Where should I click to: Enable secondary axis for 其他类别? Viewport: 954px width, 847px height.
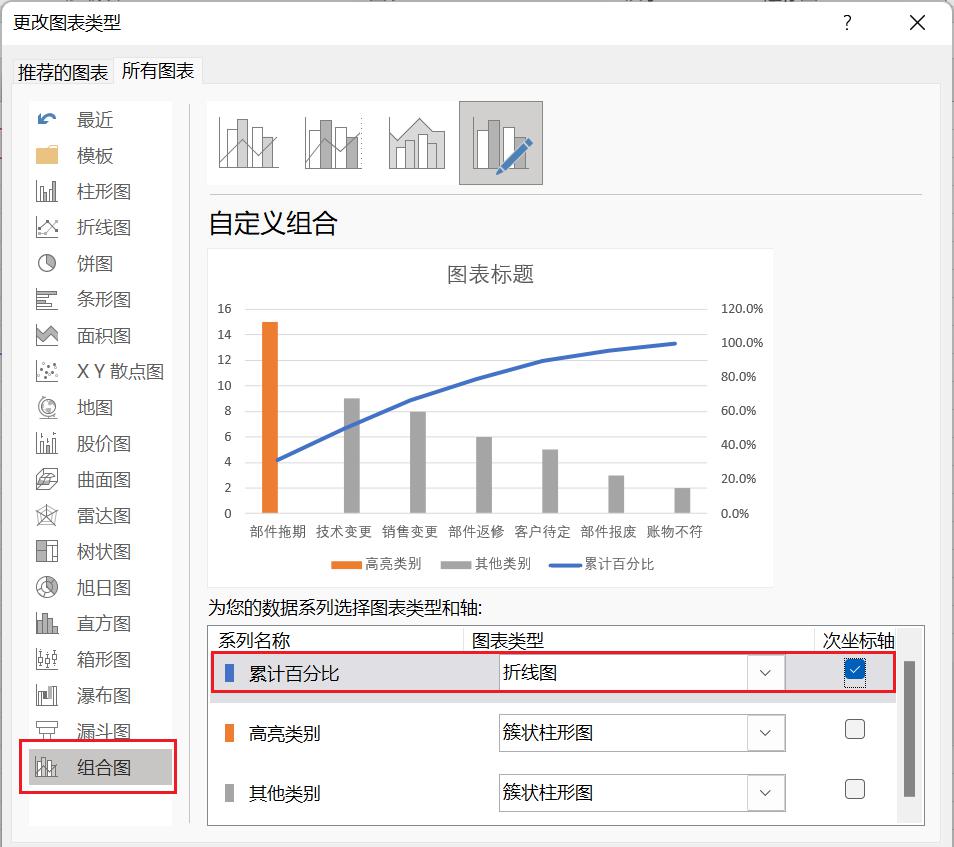click(855, 789)
